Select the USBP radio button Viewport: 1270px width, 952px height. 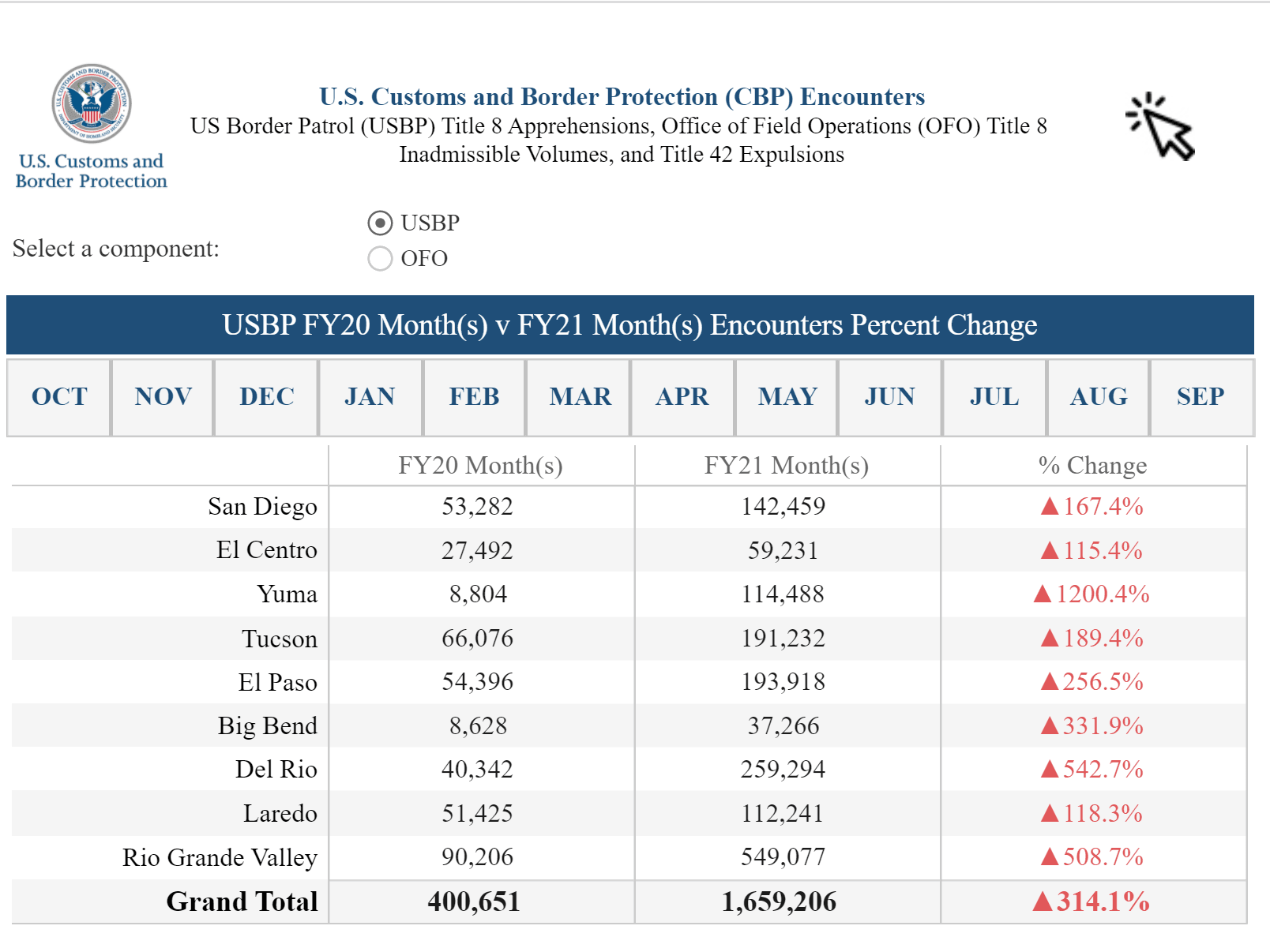click(380, 223)
